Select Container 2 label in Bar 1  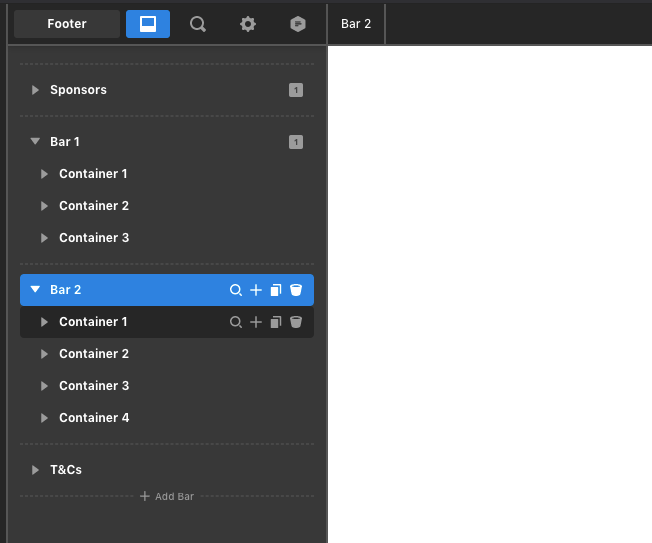tap(94, 206)
